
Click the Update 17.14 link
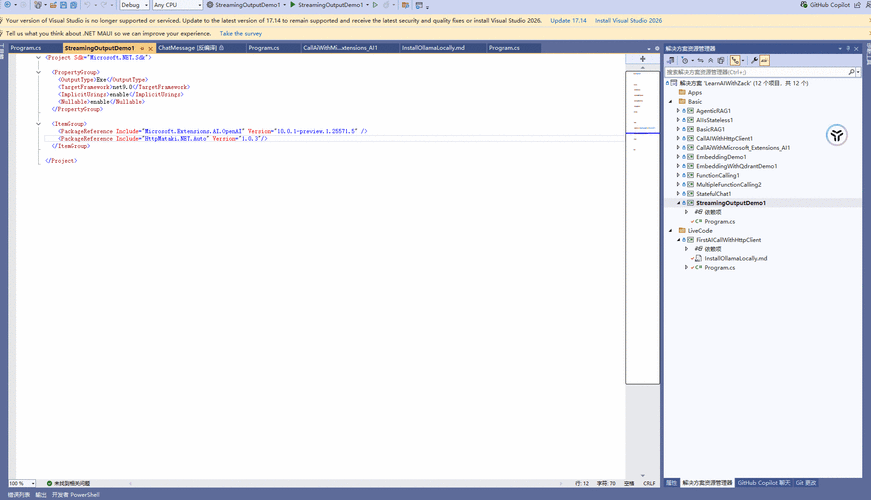(x=568, y=21)
